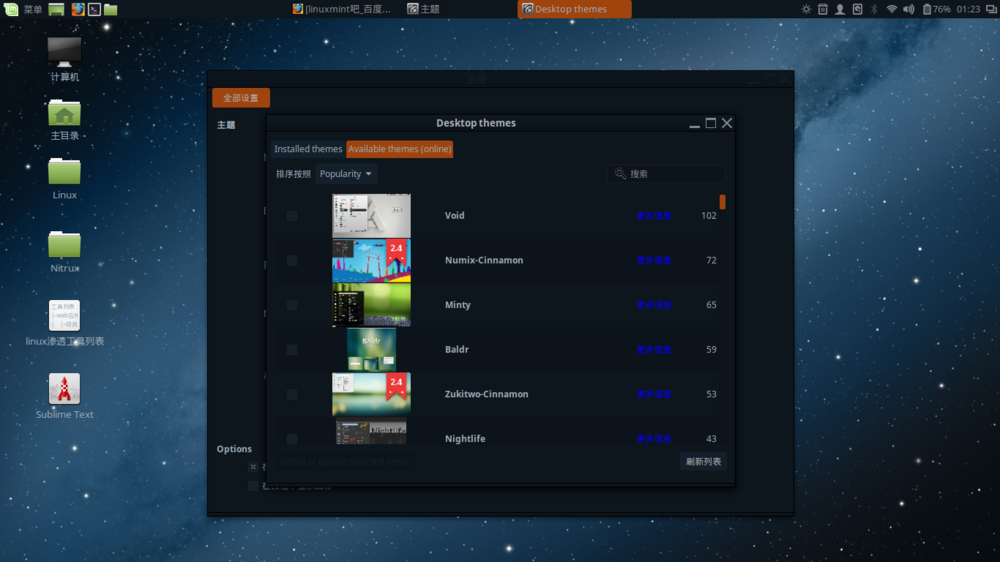
Task: Click the 刷新列表 refresh button
Action: point(703,461)
